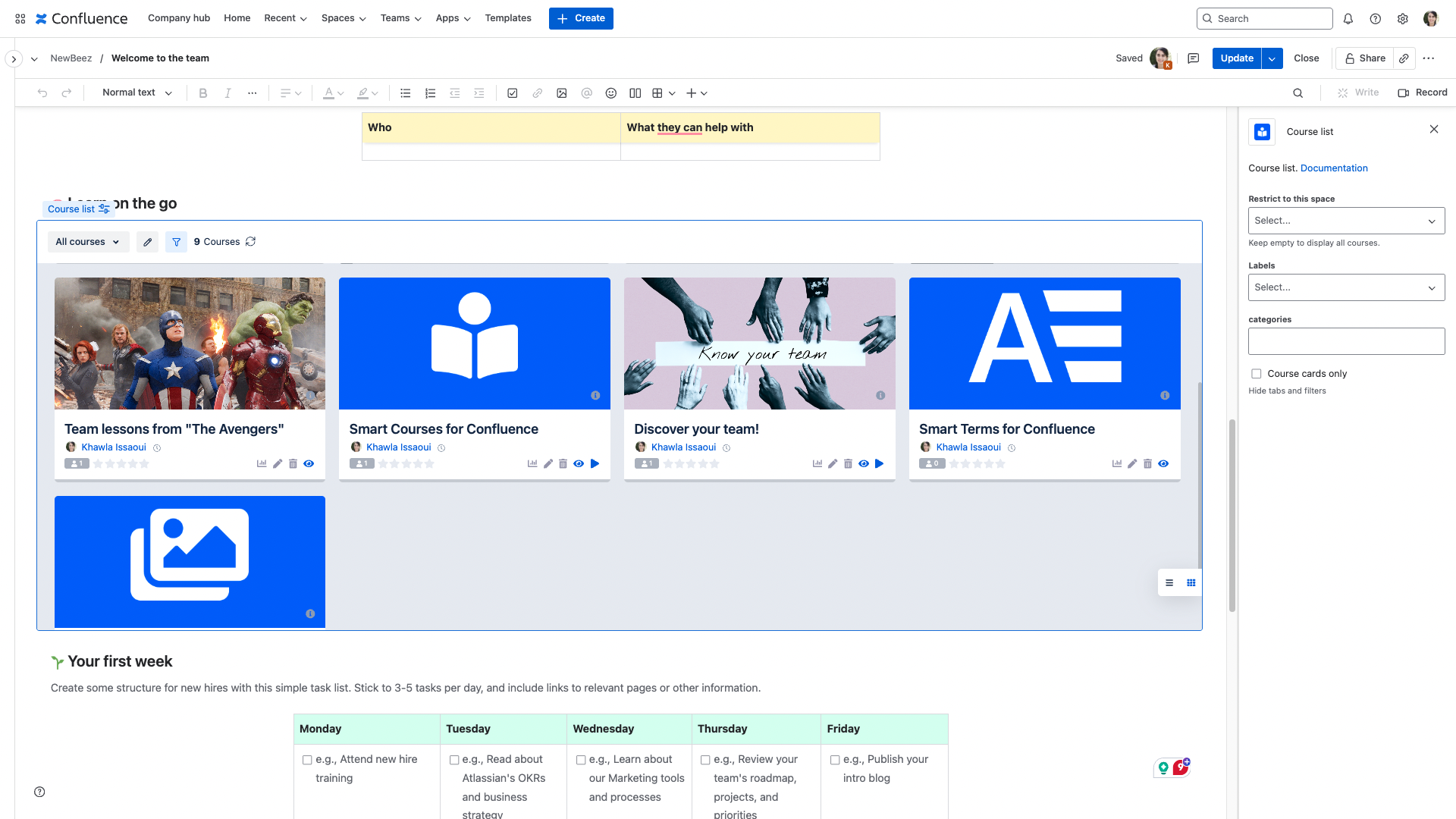Viewport: 1456px width, 819px height.
Task: Check the Read about Atlassian's OKRs task
Action: pos(454,760)
